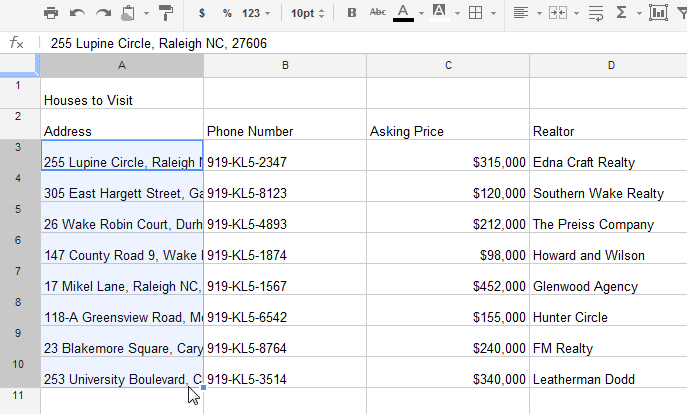The height and width of the screenshot is (414, 687).
Task: Click cell '147 County Road 9, Wake'
Action: click(x=122, y=248)
